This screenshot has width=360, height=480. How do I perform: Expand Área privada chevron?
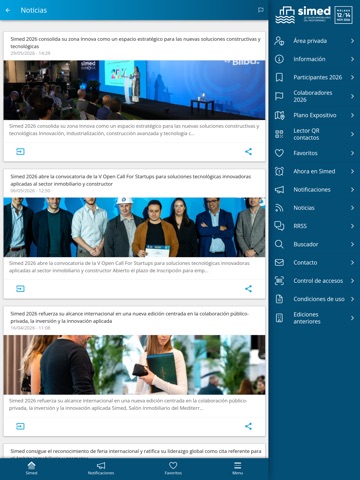[352, 41]
